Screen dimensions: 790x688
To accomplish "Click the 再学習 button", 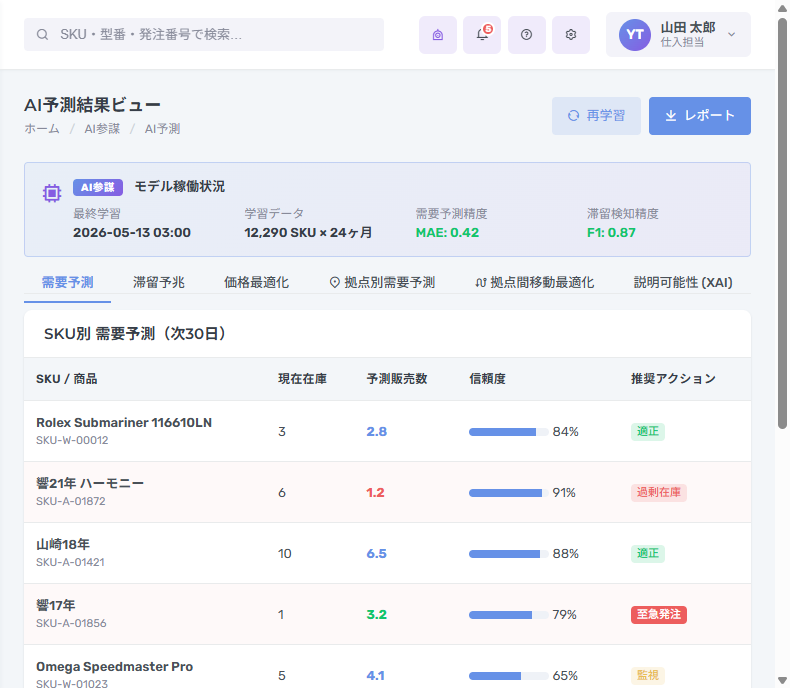I will click(x=596, y=116).
